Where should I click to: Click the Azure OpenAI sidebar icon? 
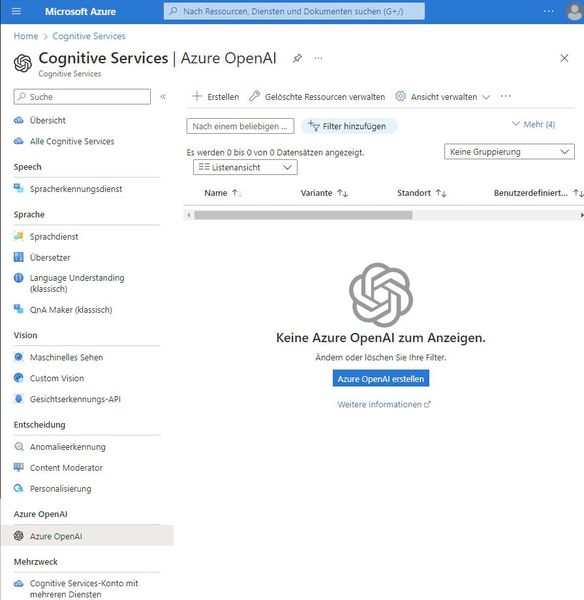(18, 536)
